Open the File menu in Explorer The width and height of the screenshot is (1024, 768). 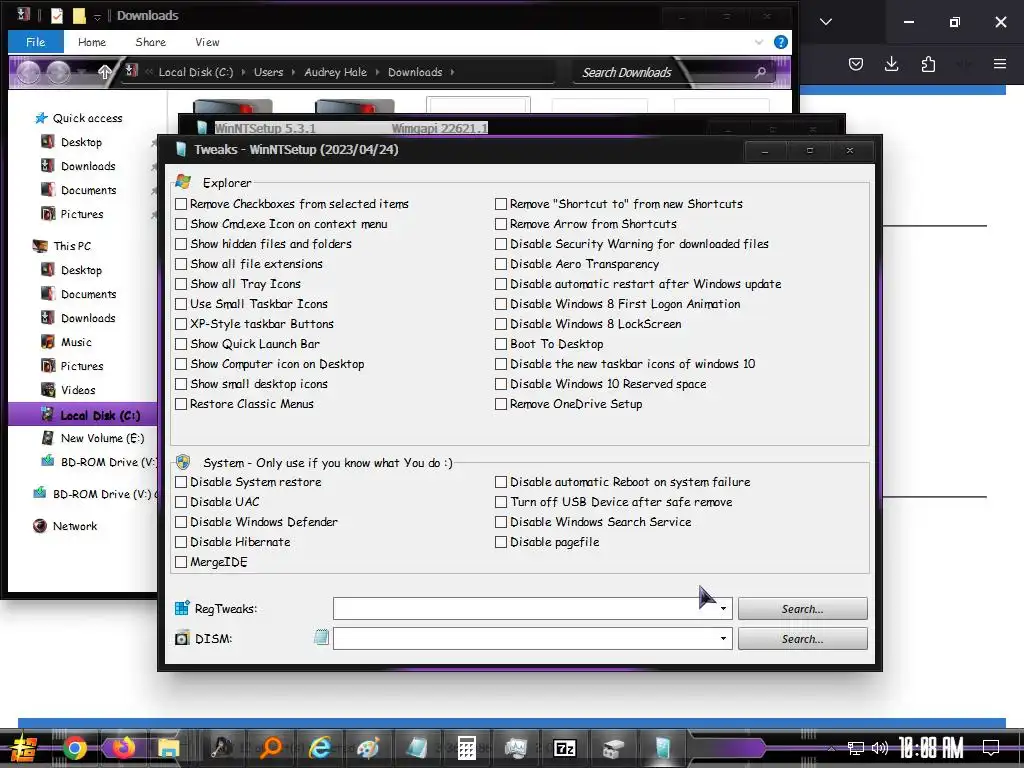[x=35, y=42]
